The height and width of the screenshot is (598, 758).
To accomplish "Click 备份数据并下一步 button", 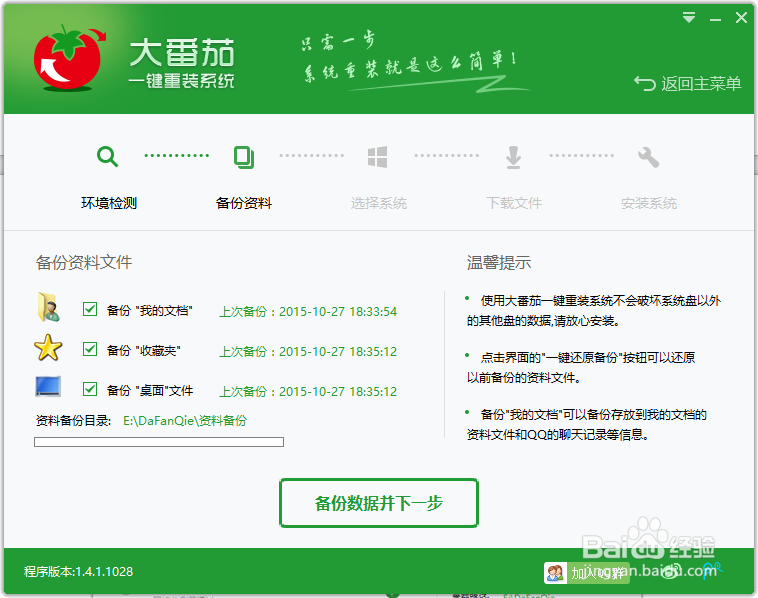I will click(379, 503).
